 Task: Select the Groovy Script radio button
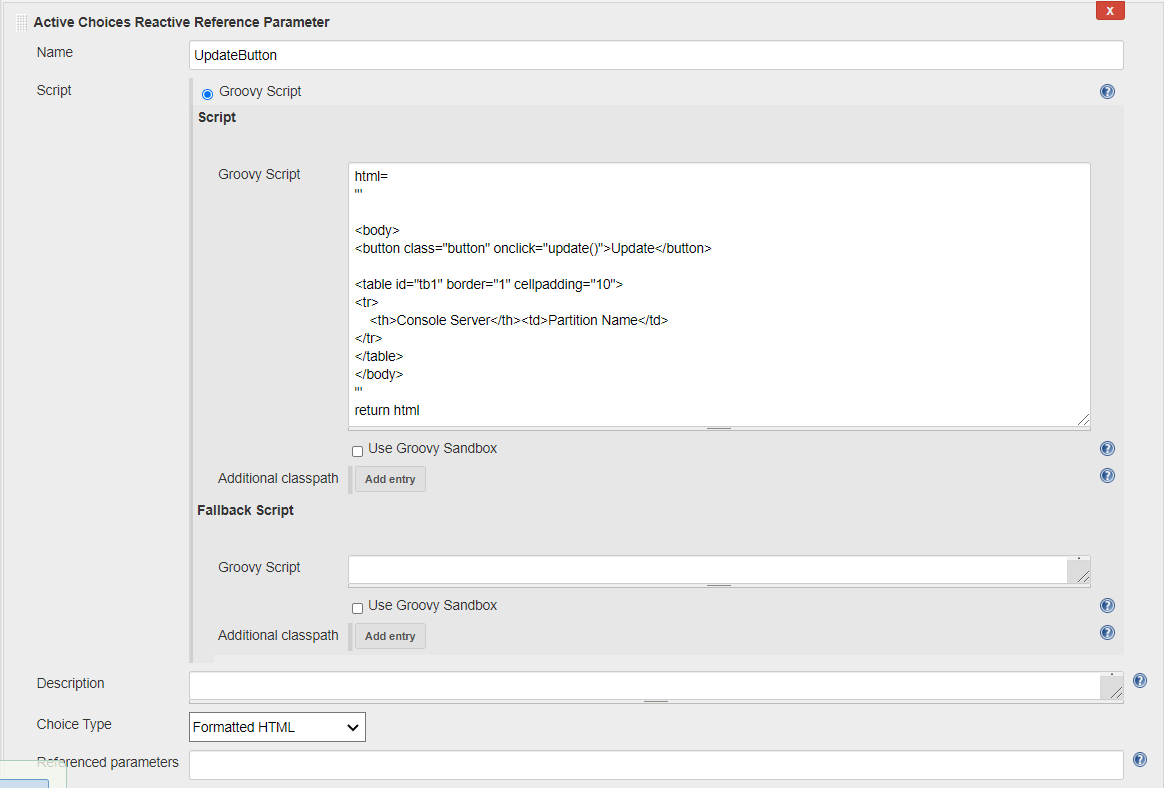tap(207, 94)
